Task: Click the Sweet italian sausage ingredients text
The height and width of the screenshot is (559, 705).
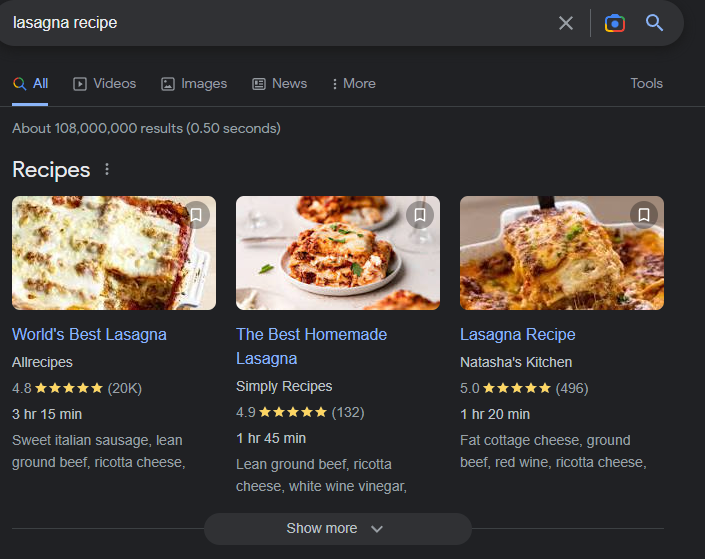Action: tap(99, 451)
